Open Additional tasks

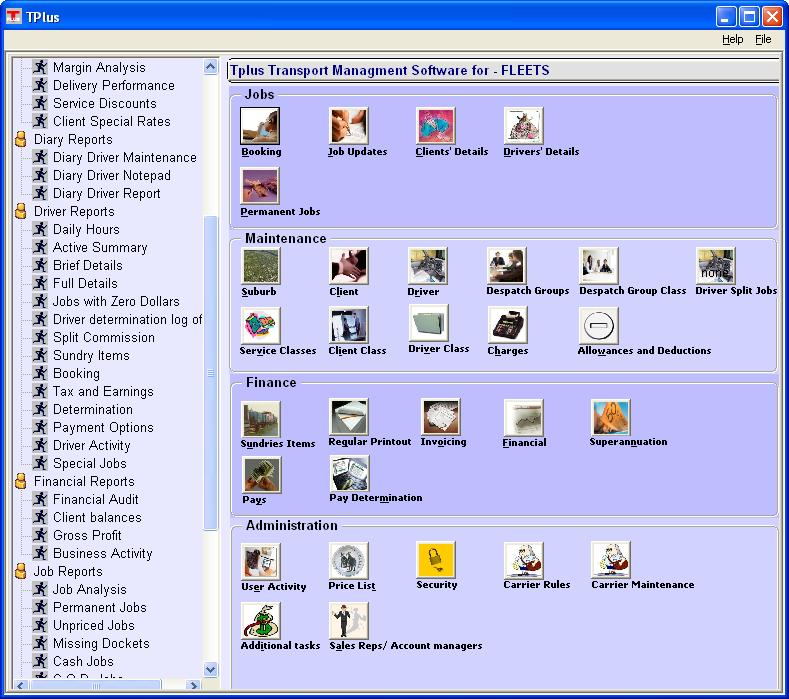tap(261, 621)
